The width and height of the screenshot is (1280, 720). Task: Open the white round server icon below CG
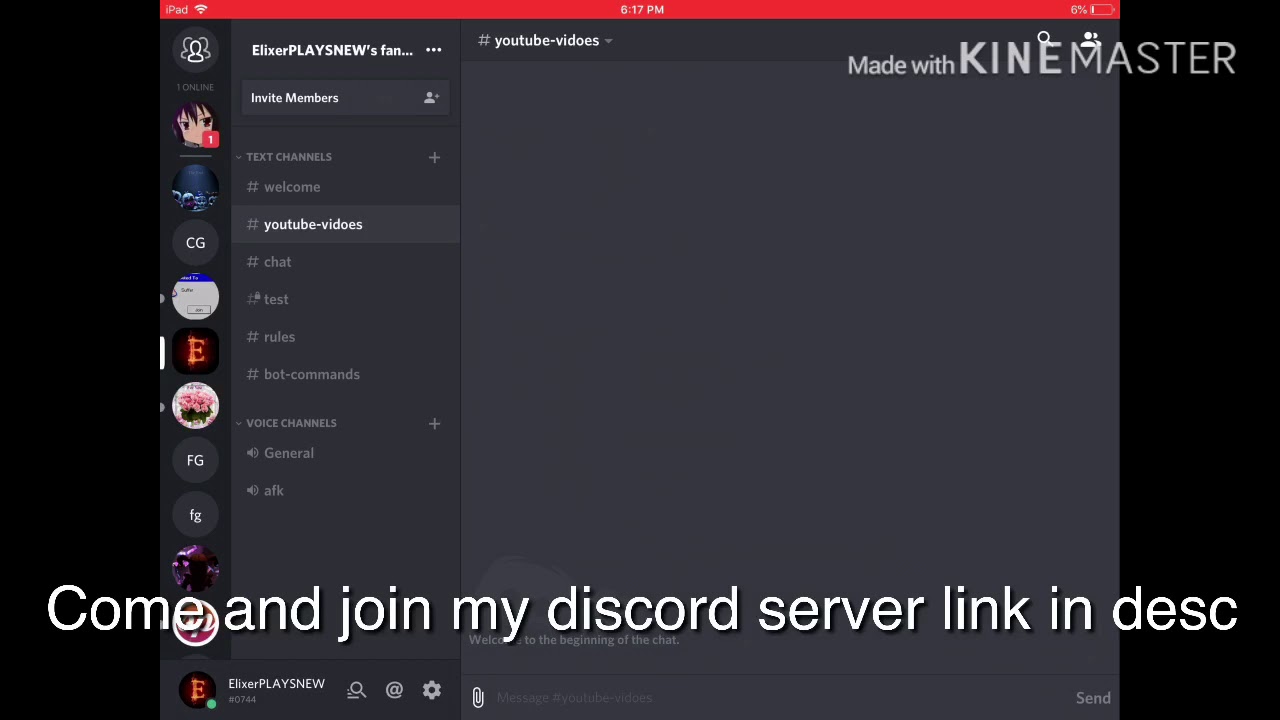click(x=195, y=297)
